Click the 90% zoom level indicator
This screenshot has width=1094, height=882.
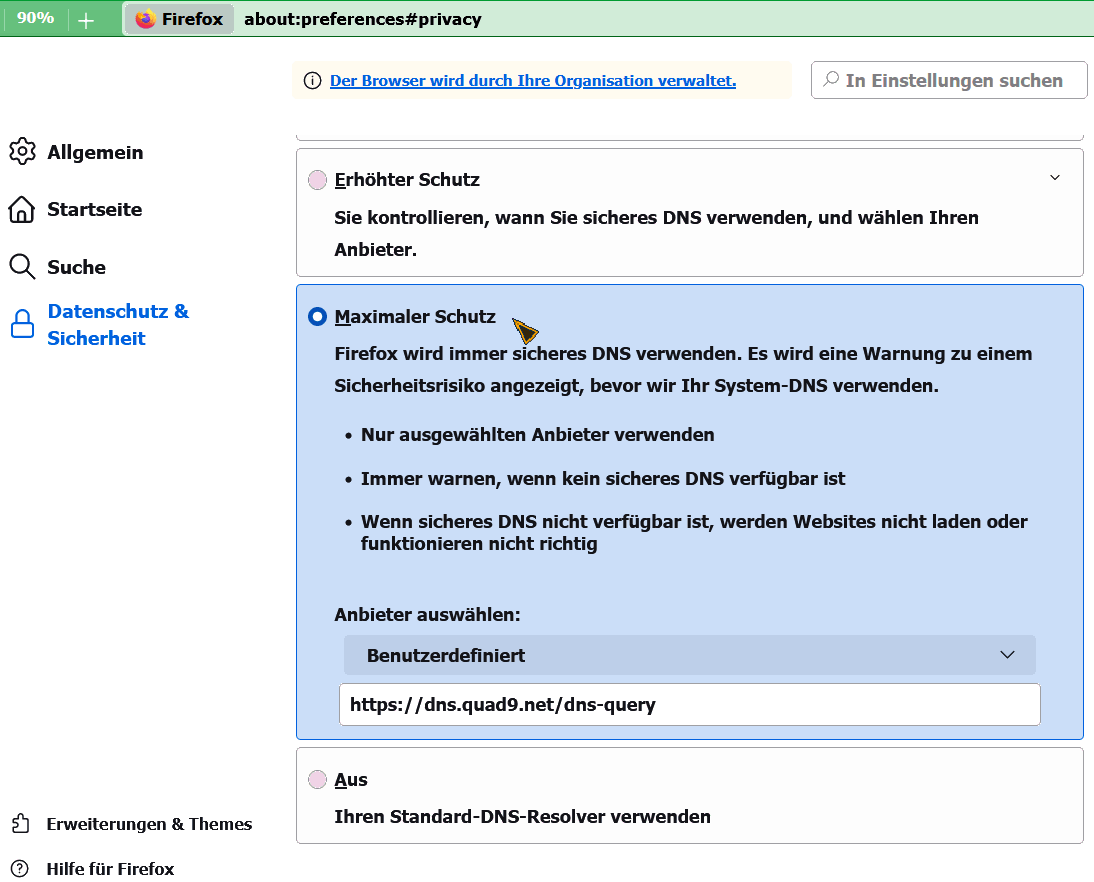(x=36, y=19)
